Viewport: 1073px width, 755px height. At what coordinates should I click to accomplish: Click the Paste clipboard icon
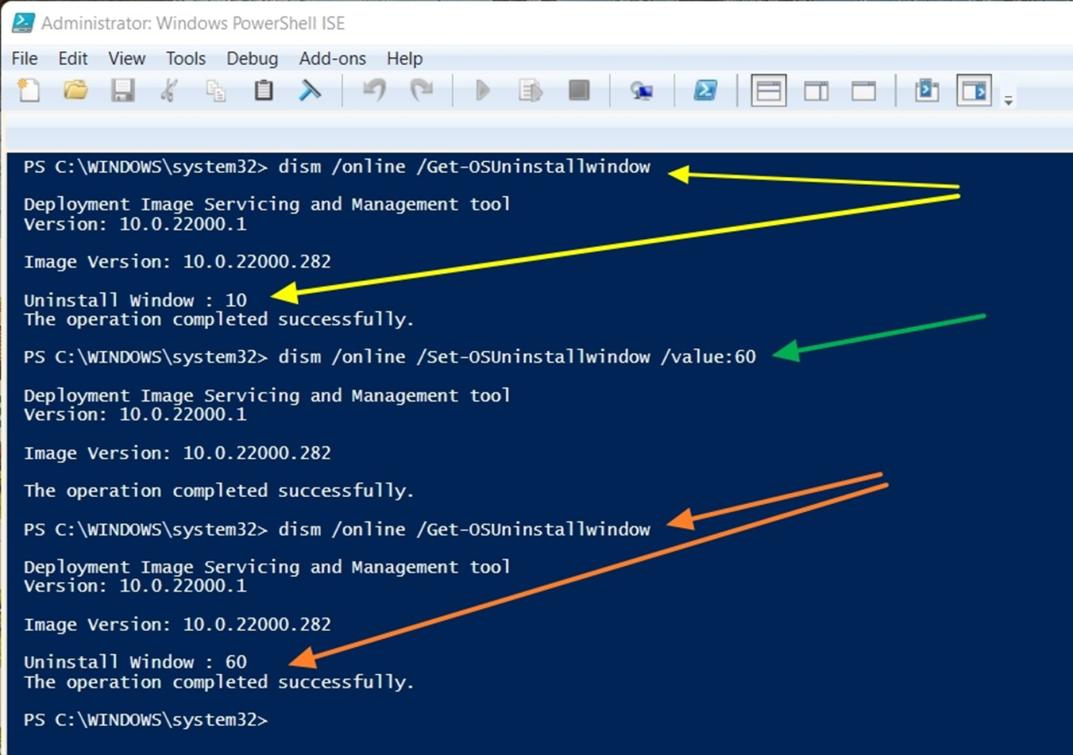[x=264, y=91]
